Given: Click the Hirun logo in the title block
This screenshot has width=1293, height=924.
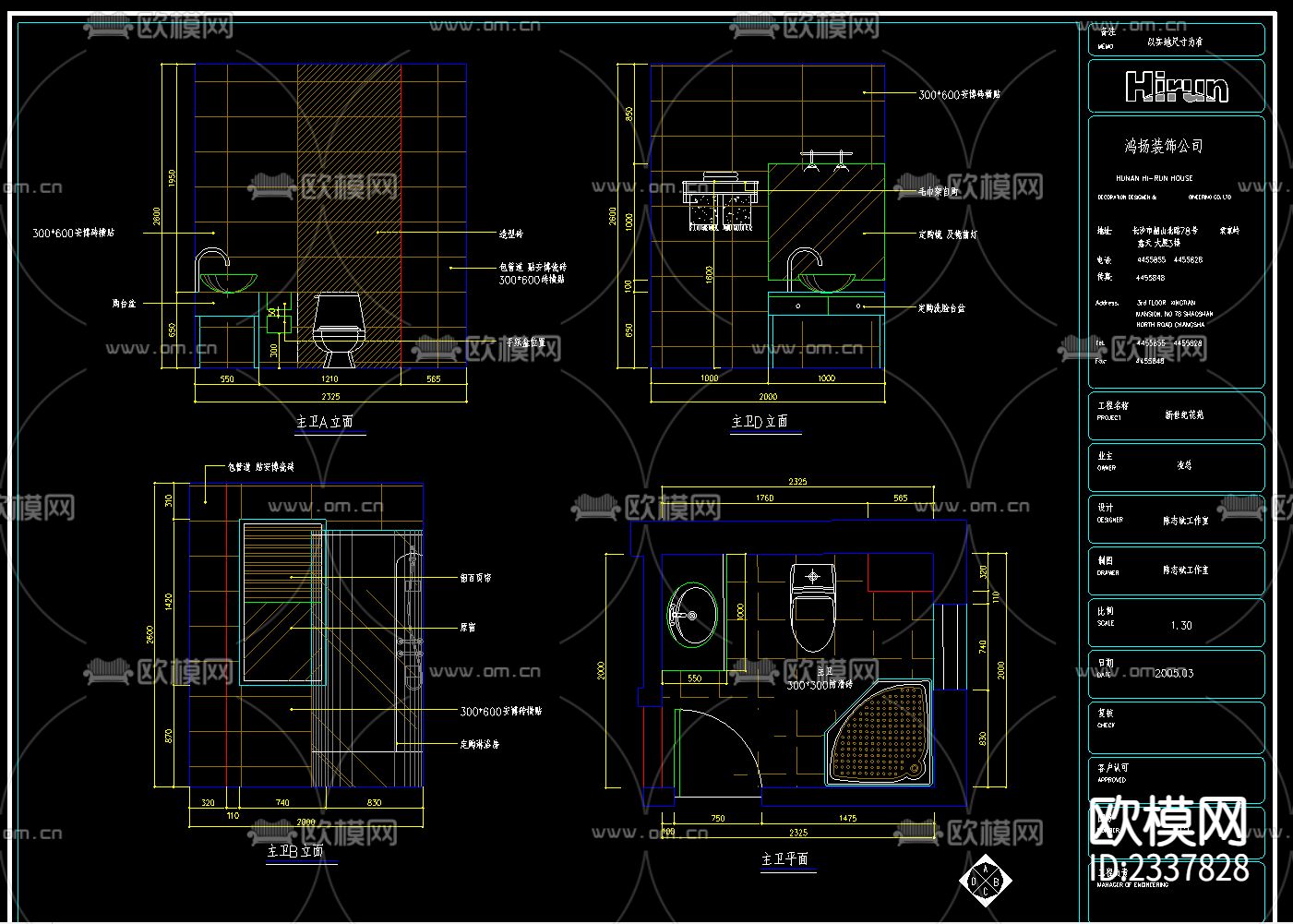Looking at the screenshot, I should [1177, 88].
